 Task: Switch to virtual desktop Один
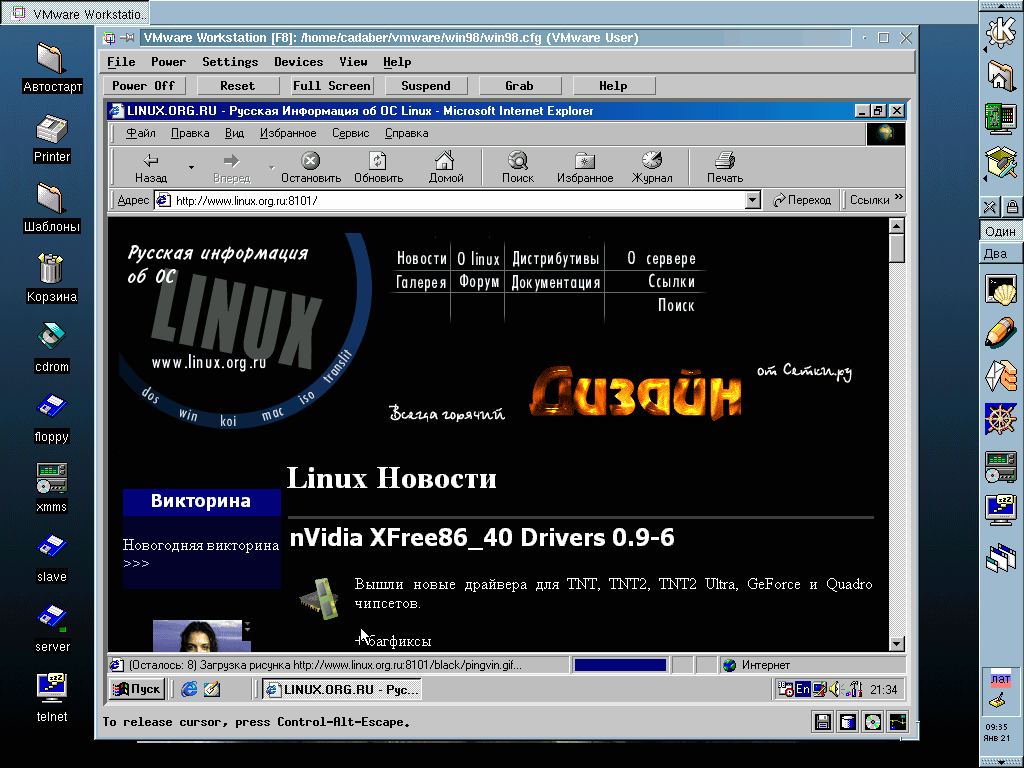pyautogui.click(x=999, y=231)
